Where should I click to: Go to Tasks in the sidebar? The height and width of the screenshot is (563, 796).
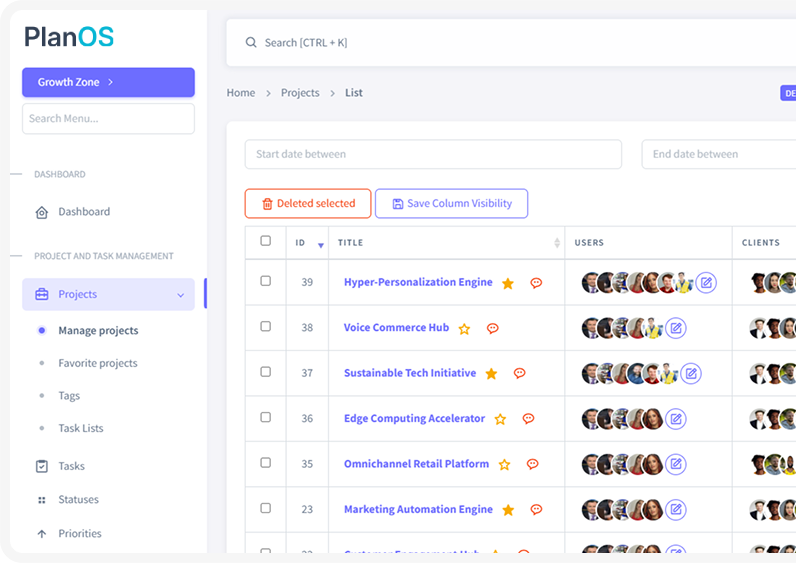(71, 466)
